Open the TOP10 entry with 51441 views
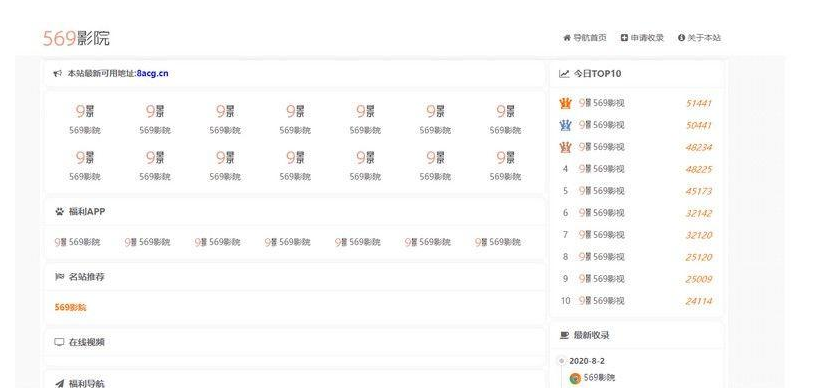The image size is (816, 388). click(x=636, y=104)
